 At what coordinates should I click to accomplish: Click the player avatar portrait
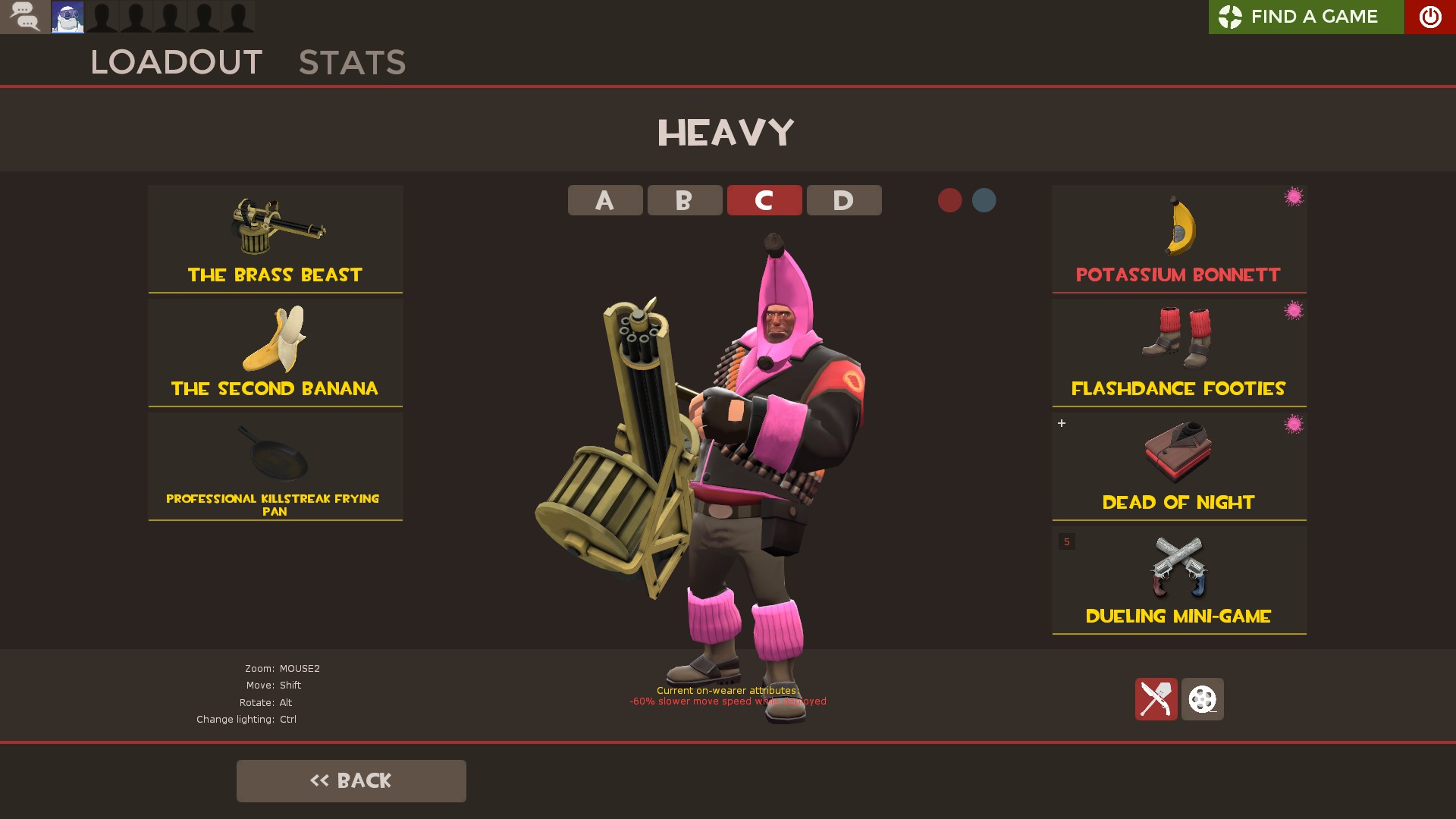pos(67,17)
